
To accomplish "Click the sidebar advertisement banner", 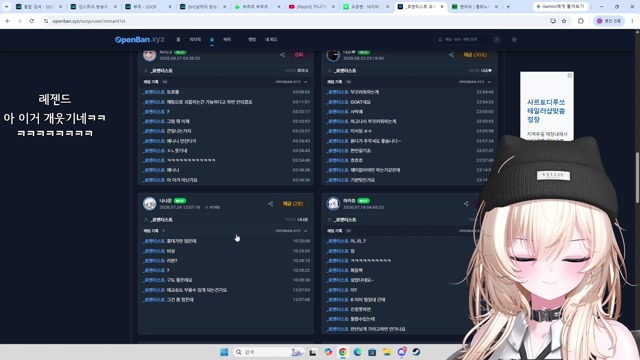I will click(547, 106).
